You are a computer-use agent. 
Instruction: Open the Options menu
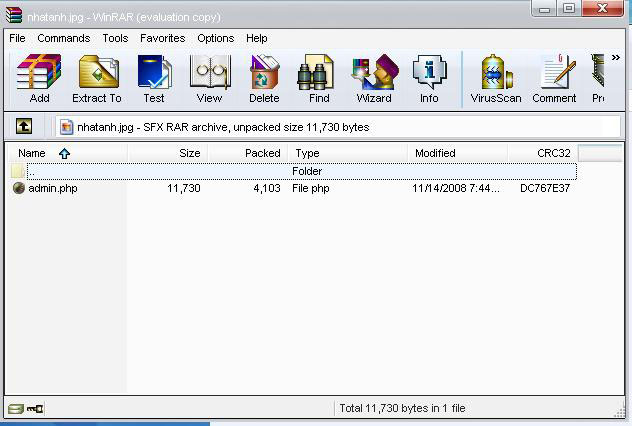(216, 38)
